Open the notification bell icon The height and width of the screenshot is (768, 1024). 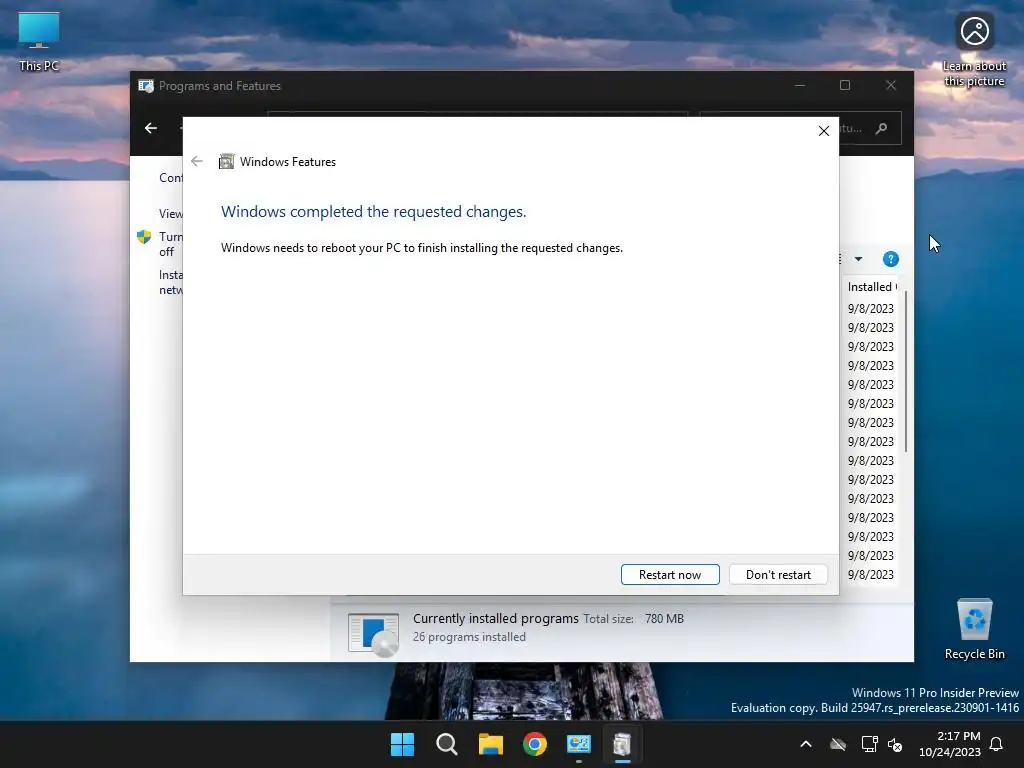[996, 744]
